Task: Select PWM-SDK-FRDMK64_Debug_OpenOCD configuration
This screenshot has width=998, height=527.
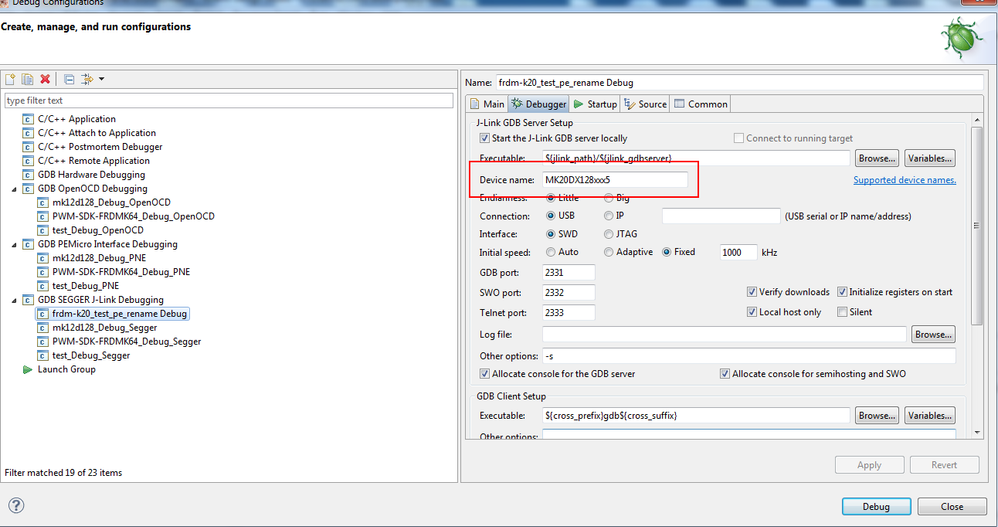Action: pyautogui.click(x=133, y=216)
